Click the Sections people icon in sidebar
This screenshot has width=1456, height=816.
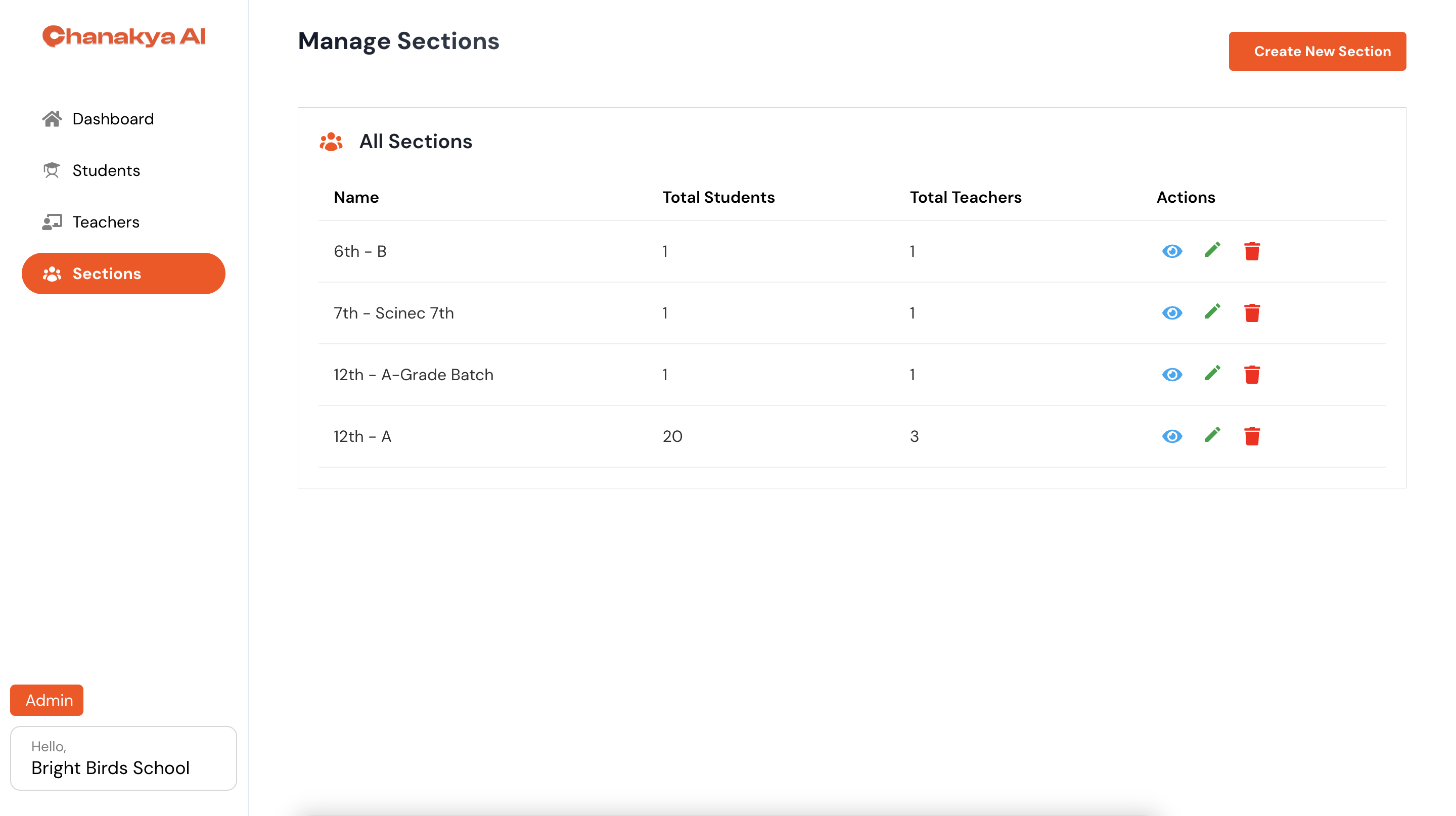pyautogui.click(x=52, y=274)
